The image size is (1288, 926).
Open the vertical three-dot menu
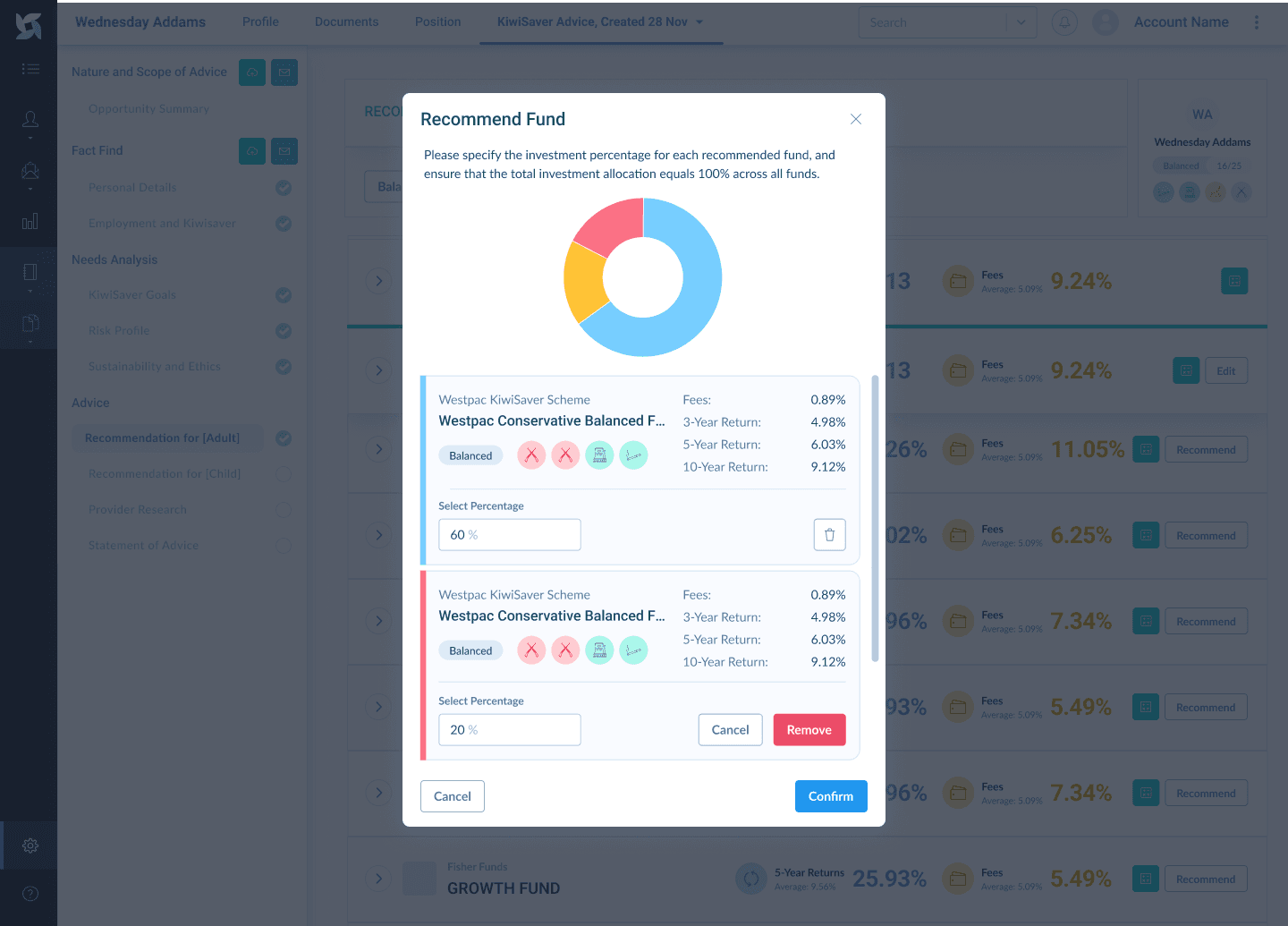(x=1257, y=22)
